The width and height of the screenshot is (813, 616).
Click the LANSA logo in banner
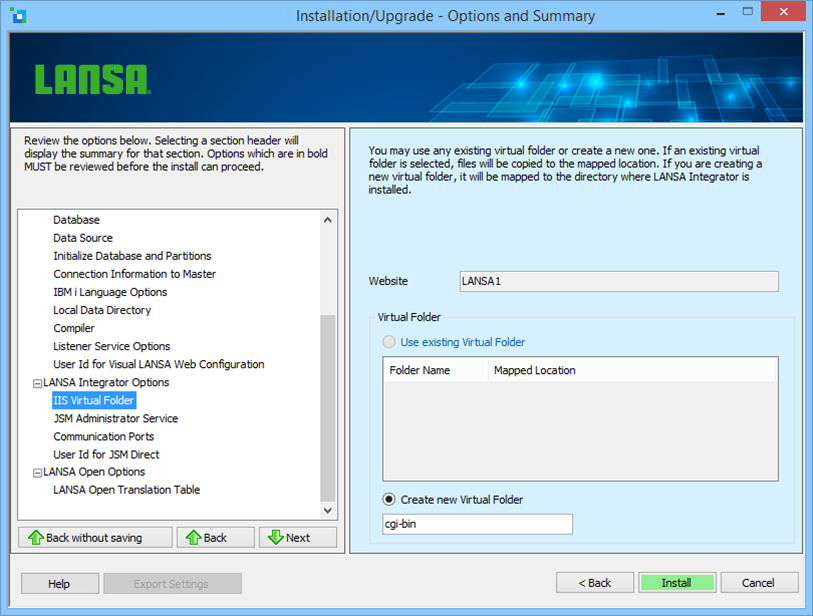(93, 80)
